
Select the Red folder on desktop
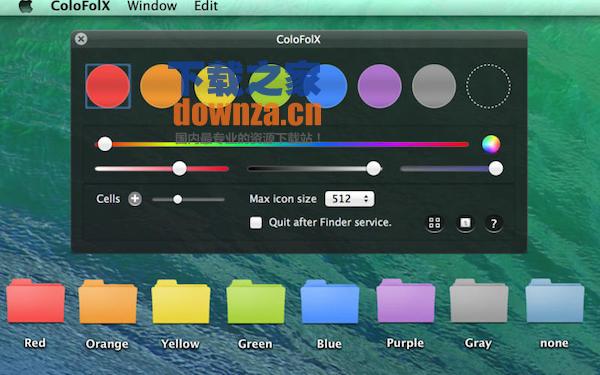(36, 301)
